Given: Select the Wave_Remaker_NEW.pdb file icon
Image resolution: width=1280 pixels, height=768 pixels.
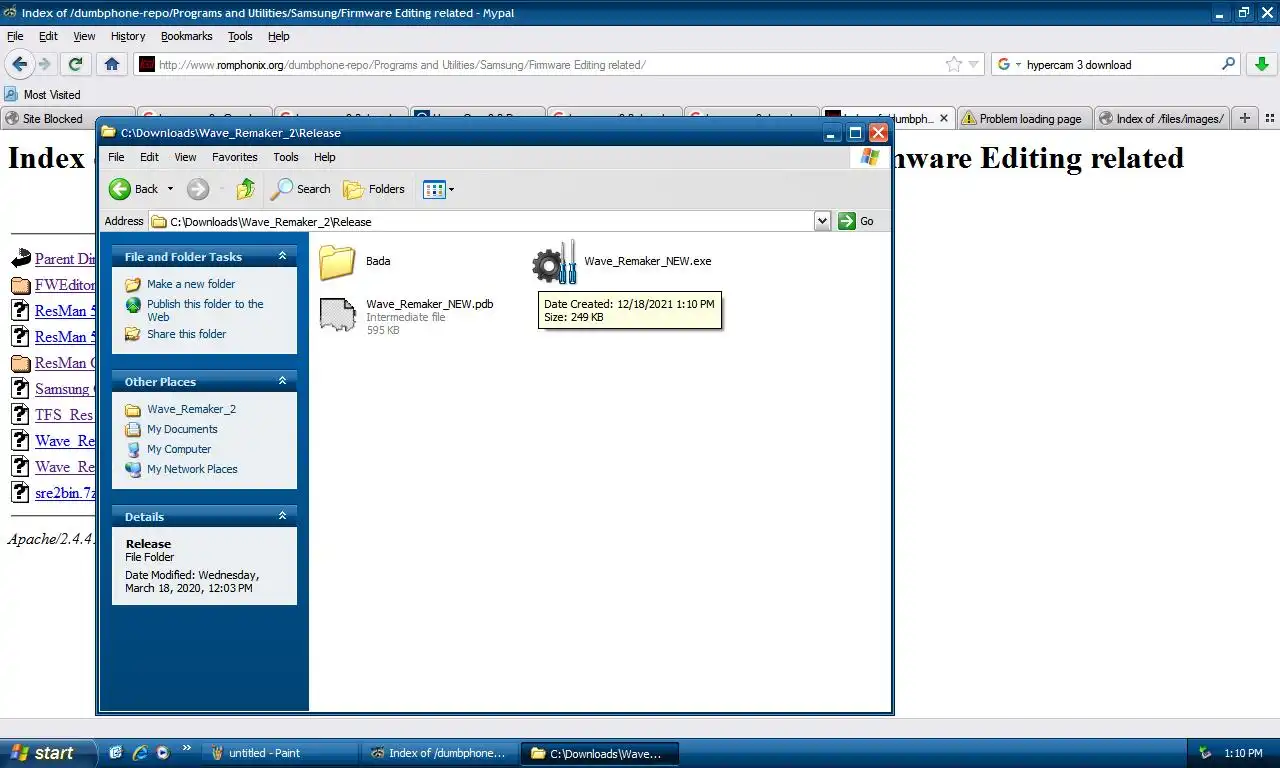Looking at the screenshot, I should pos(338,315).
